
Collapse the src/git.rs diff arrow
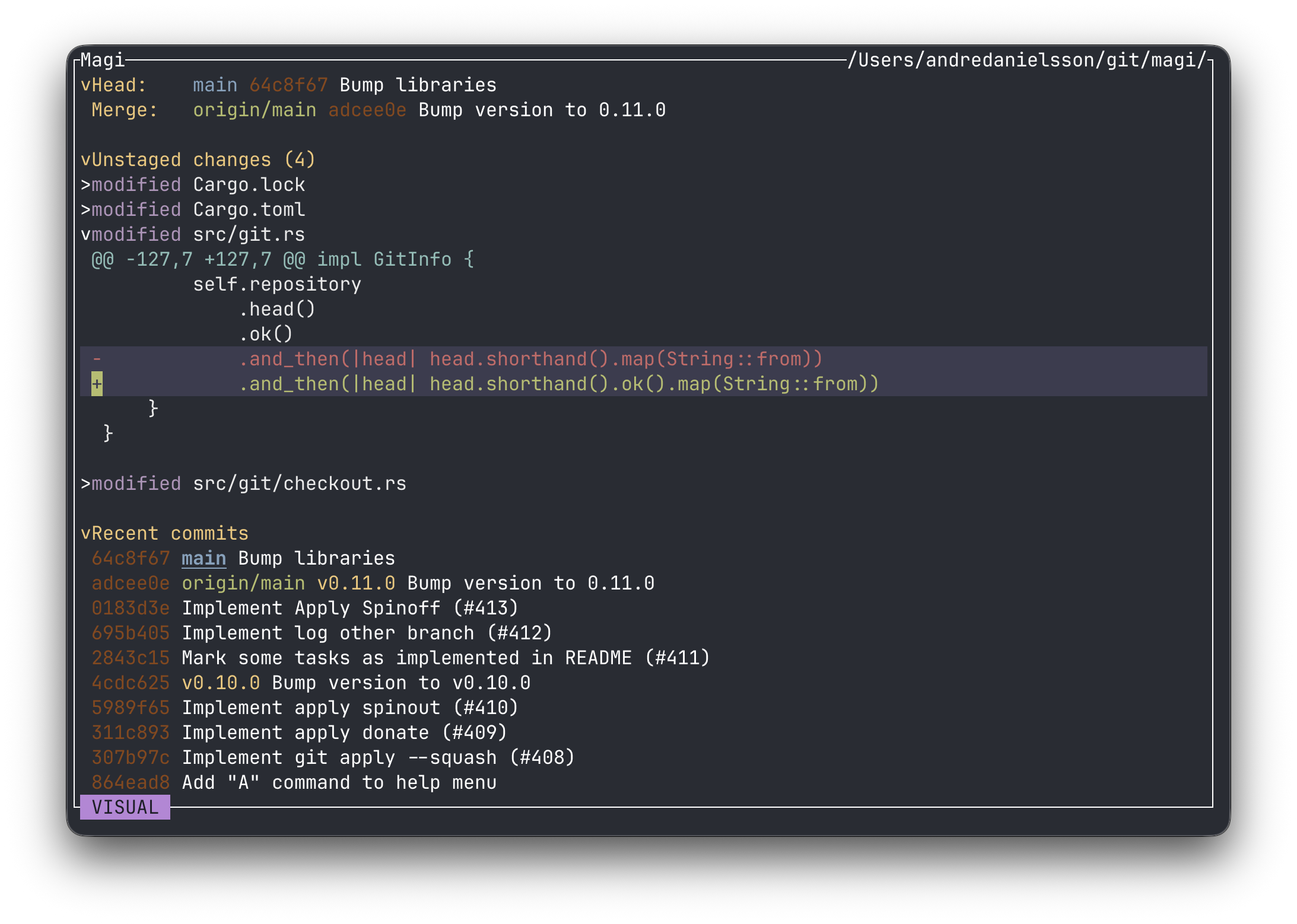pyautogui.click(x=86, y=235)
